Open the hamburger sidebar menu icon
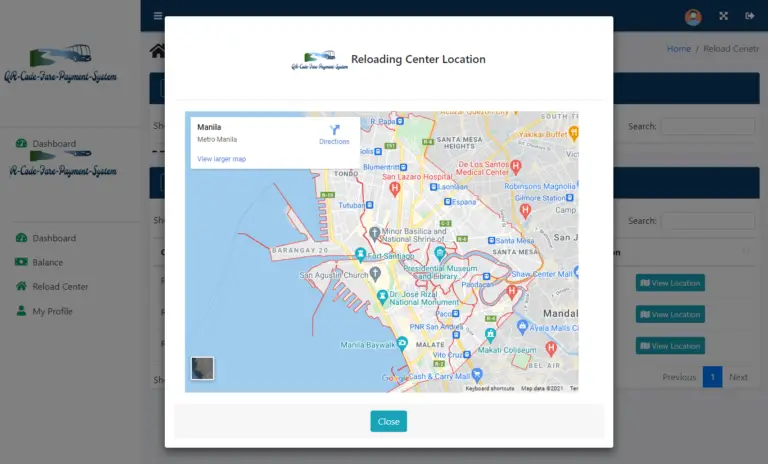 158,16
